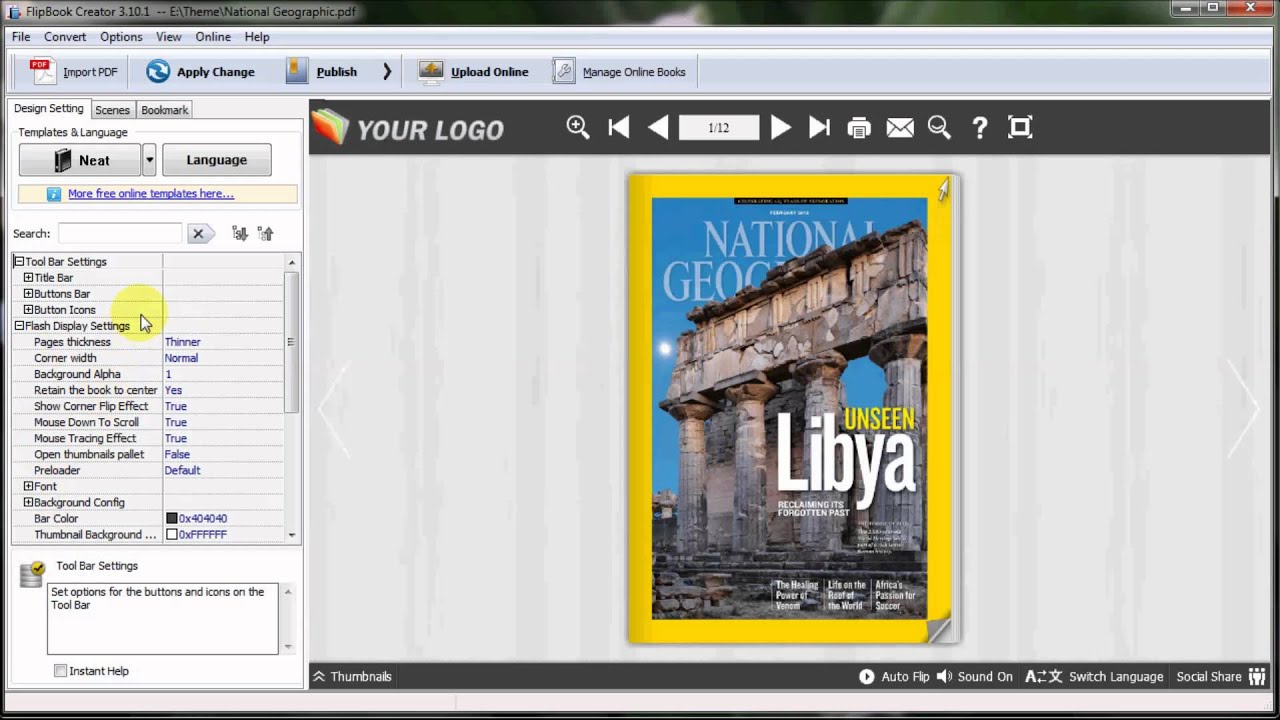Click the Background Alpha value 1
Image resolution: width=1280 pixels, height=720 pixels.
[x=168, y=374]
